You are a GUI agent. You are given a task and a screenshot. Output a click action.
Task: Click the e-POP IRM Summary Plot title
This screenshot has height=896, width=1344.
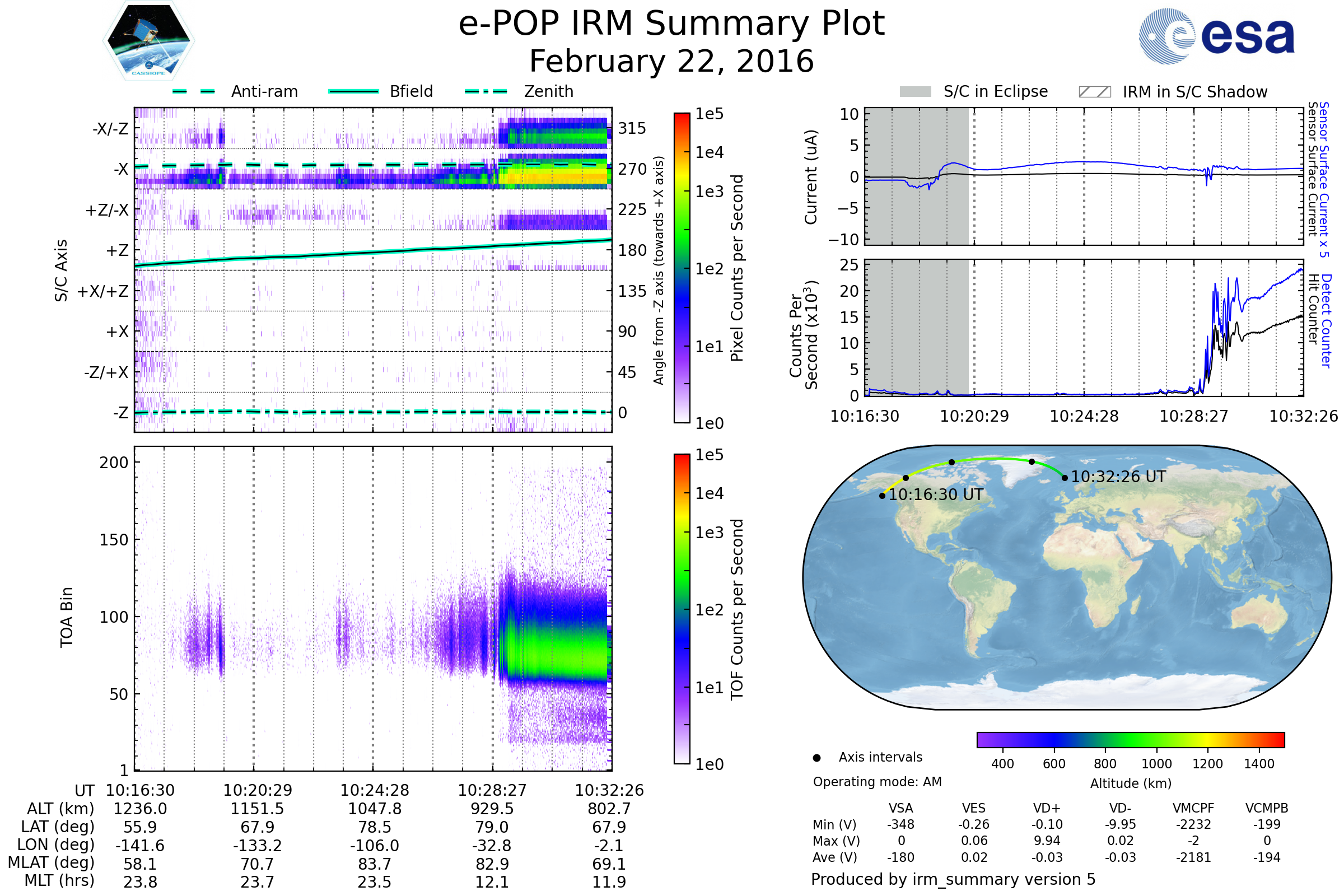[671, 24]
